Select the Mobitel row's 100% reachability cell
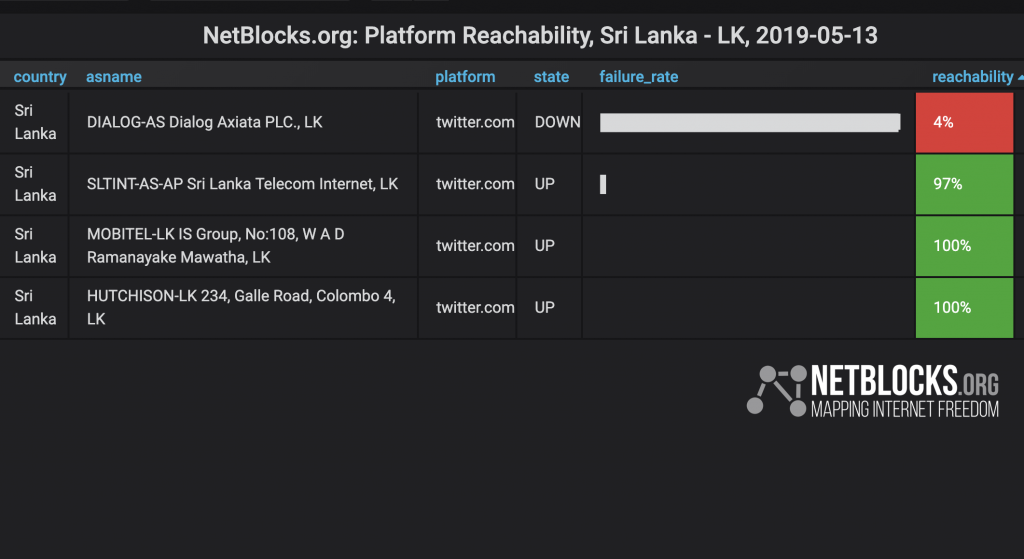Image resolution: width=1024 pixels, height=559 pixels. [x=965, y=246]
